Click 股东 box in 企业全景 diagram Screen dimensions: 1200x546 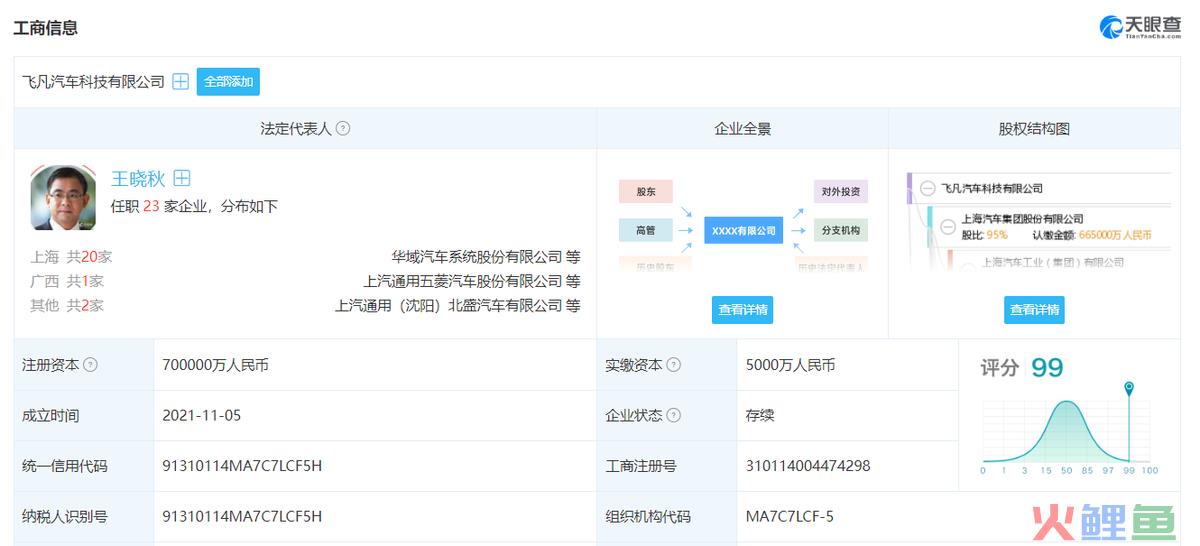pyautogui.click(x=646, y=191)
